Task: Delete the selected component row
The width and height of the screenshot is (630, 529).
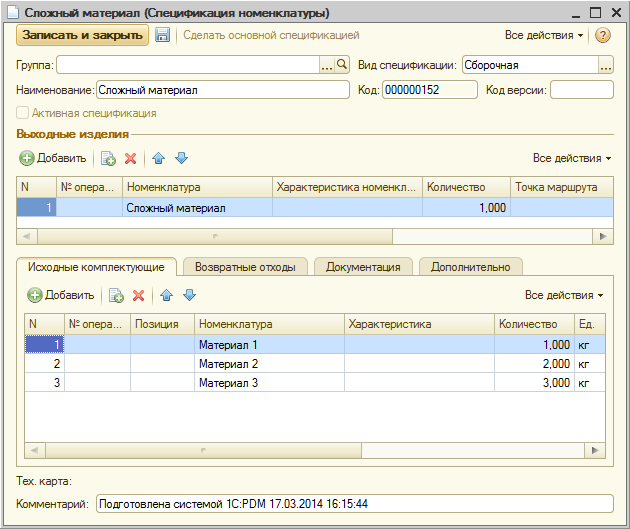Action: [x=139, y=296]
